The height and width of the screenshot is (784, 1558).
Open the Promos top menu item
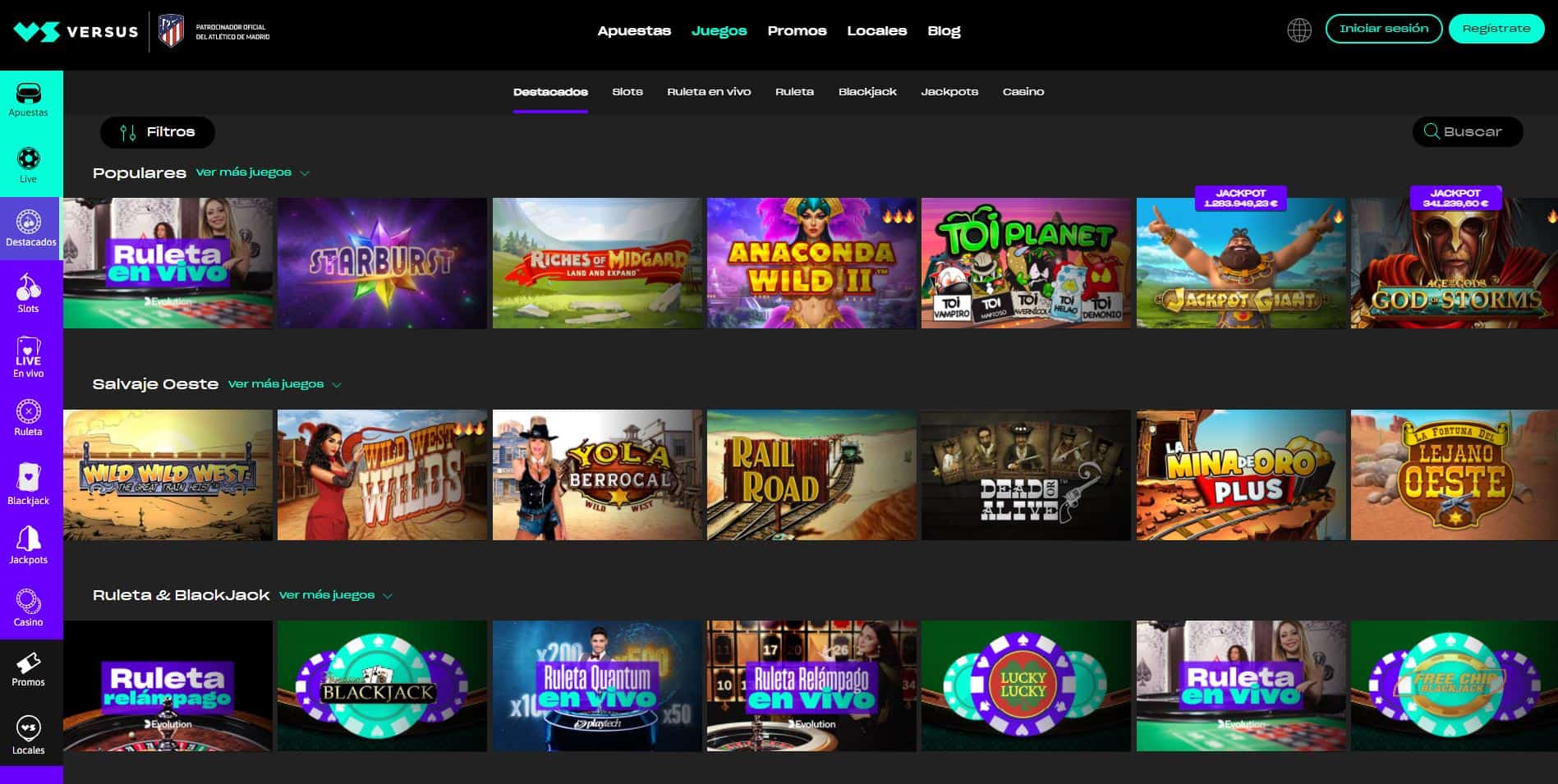(797, 31)
